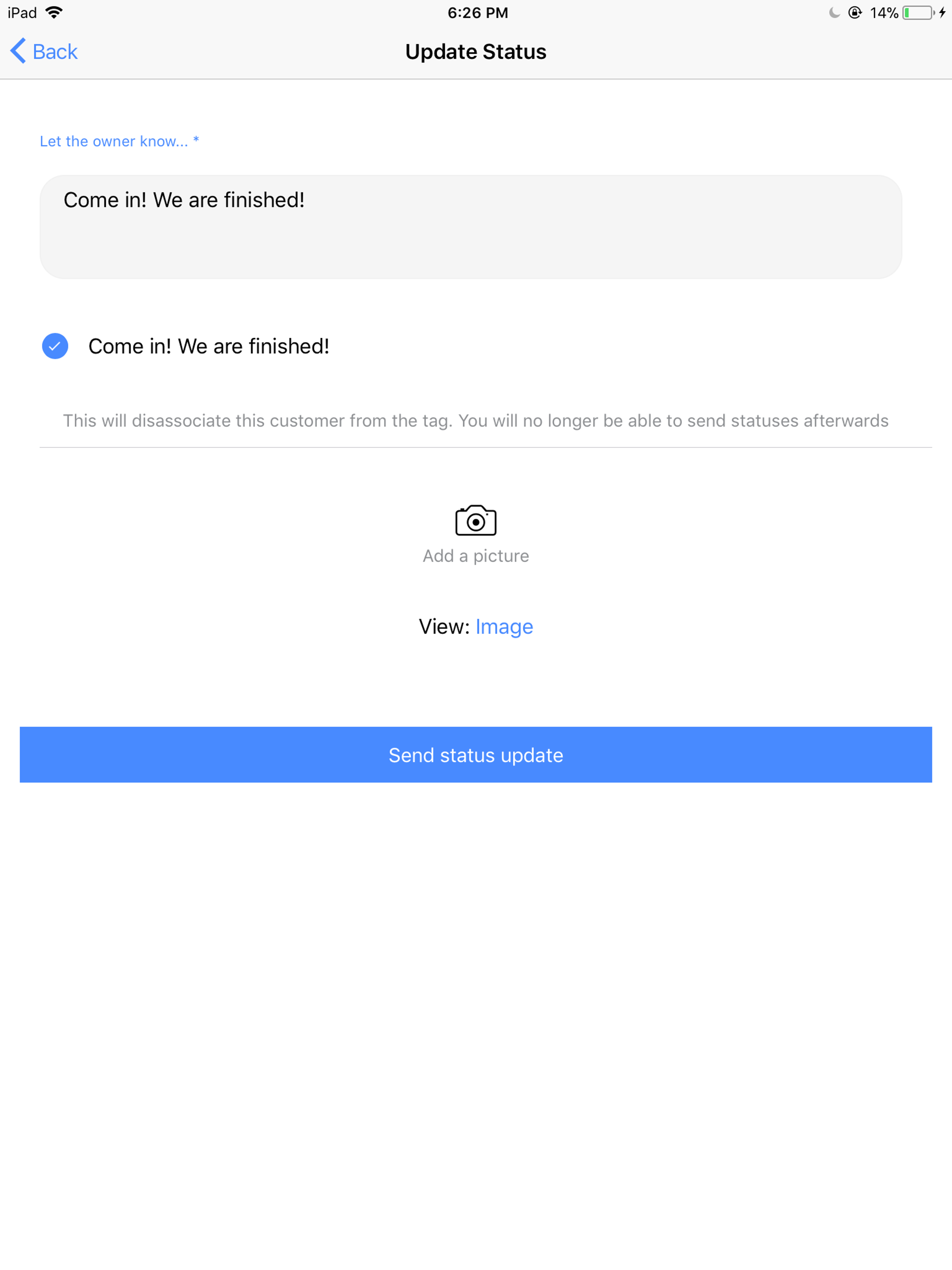Select the Update Status title

pos(476,51)
